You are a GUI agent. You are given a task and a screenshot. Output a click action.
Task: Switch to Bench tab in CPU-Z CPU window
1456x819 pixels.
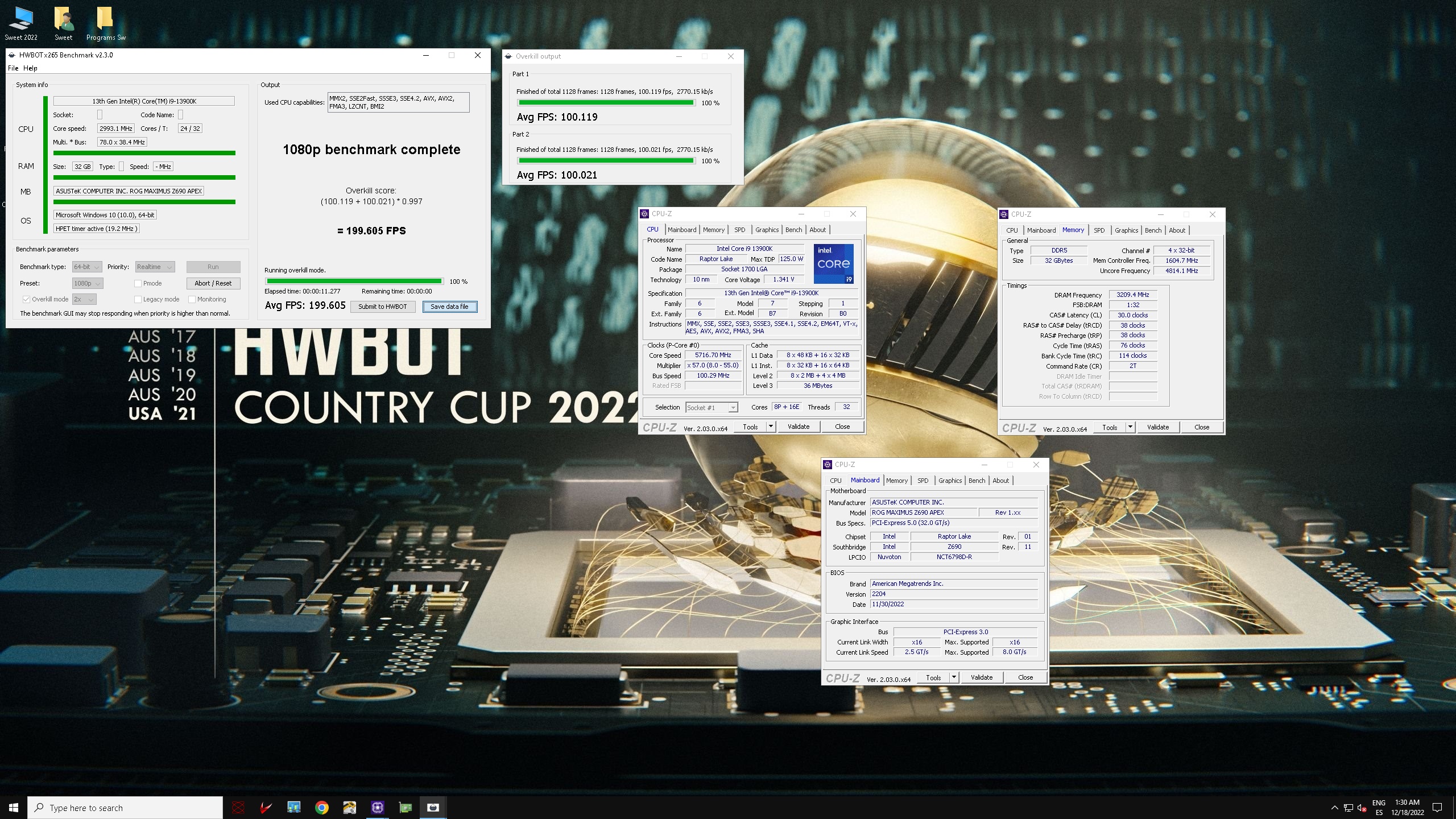pos(793,230)
